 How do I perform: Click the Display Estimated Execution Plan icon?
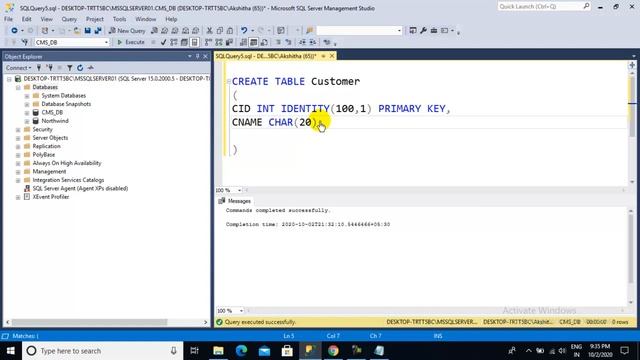[x=174, y=42]
